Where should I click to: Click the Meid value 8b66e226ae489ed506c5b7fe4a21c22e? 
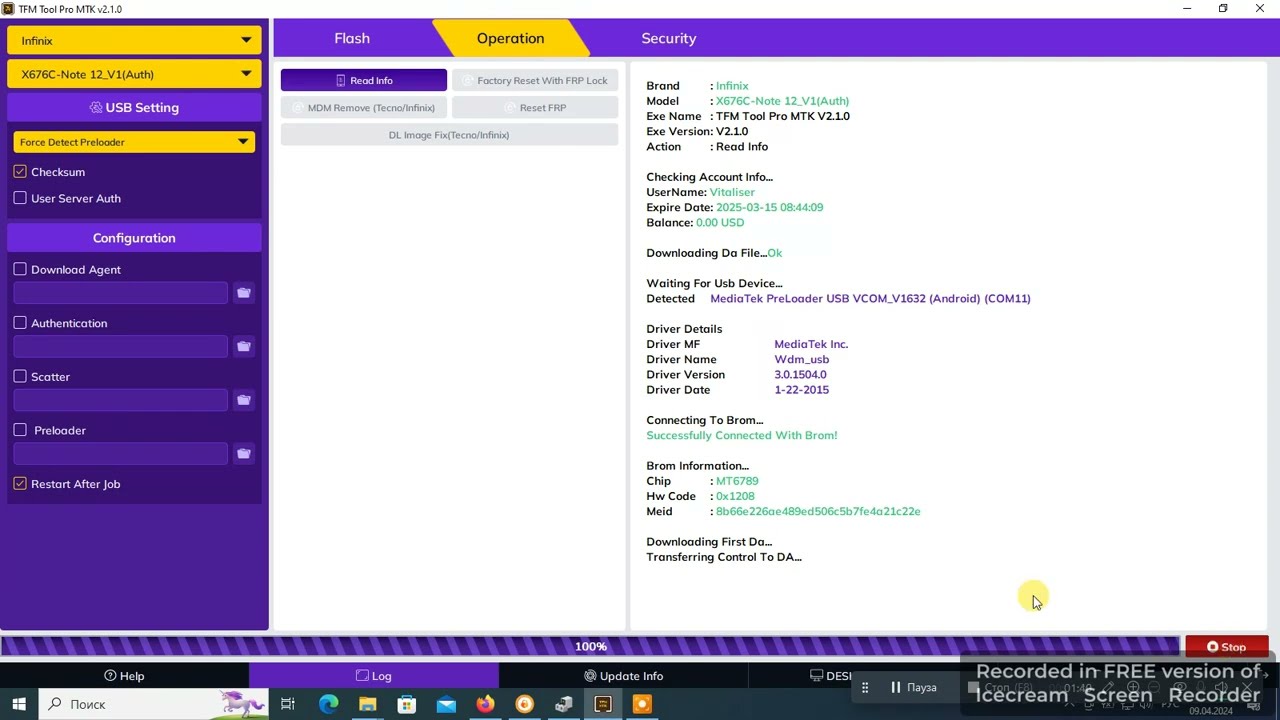(818, 511)
